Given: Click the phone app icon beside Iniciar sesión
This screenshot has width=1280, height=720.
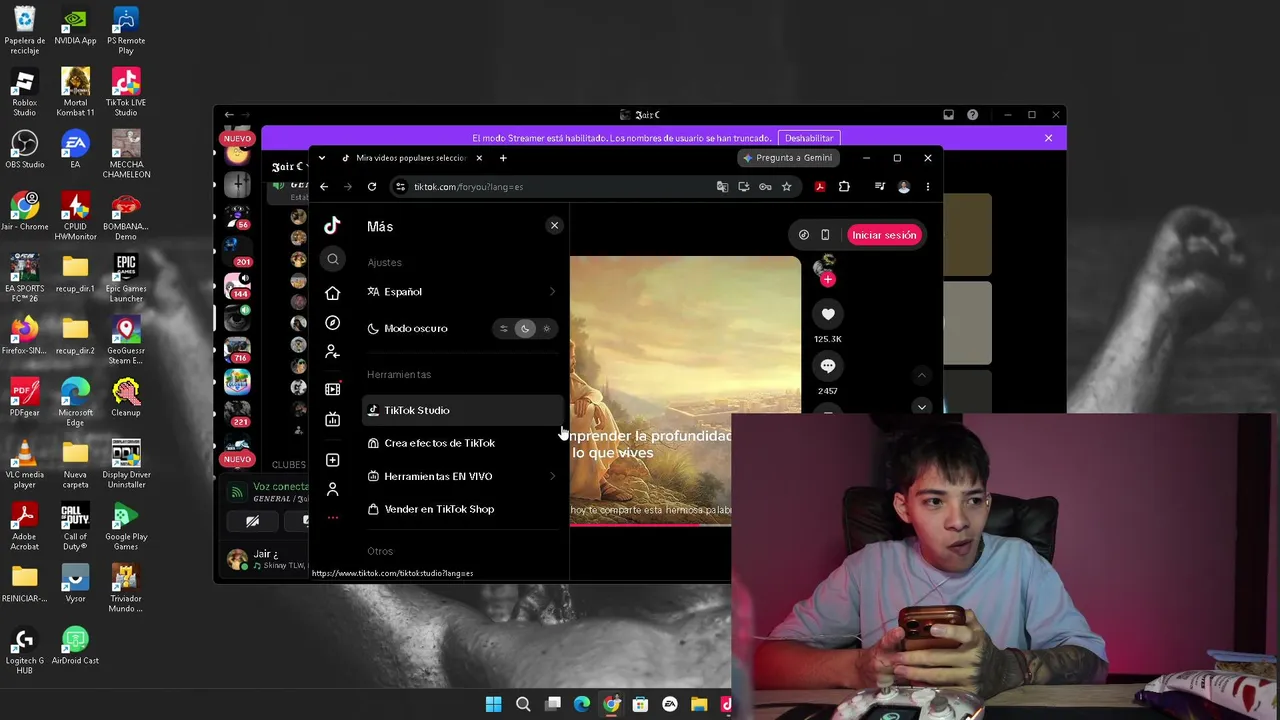Looking at the screenshot, I should tap(825, 235).
